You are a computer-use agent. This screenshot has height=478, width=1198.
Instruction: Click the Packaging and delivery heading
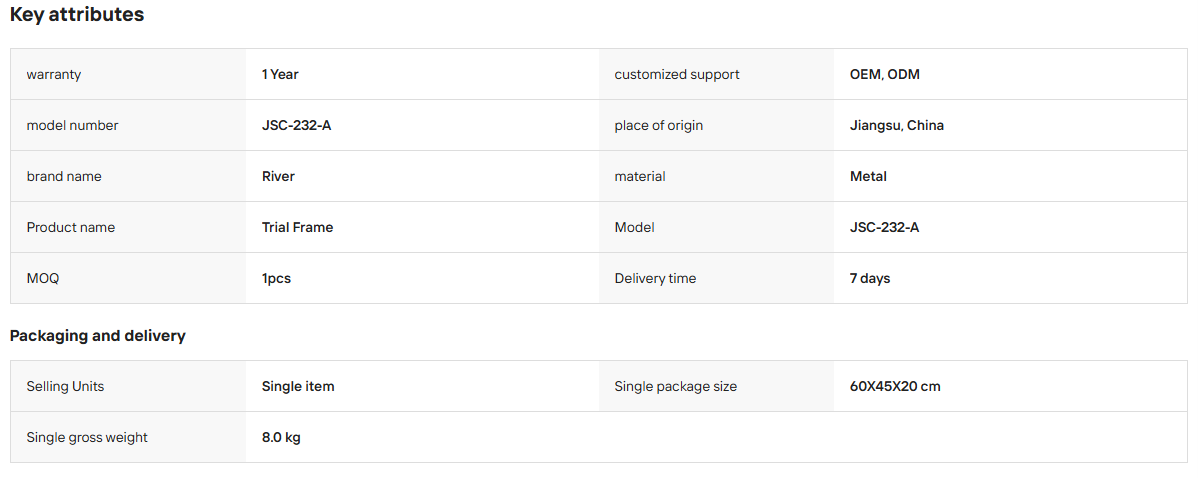(x=98, y=336)
